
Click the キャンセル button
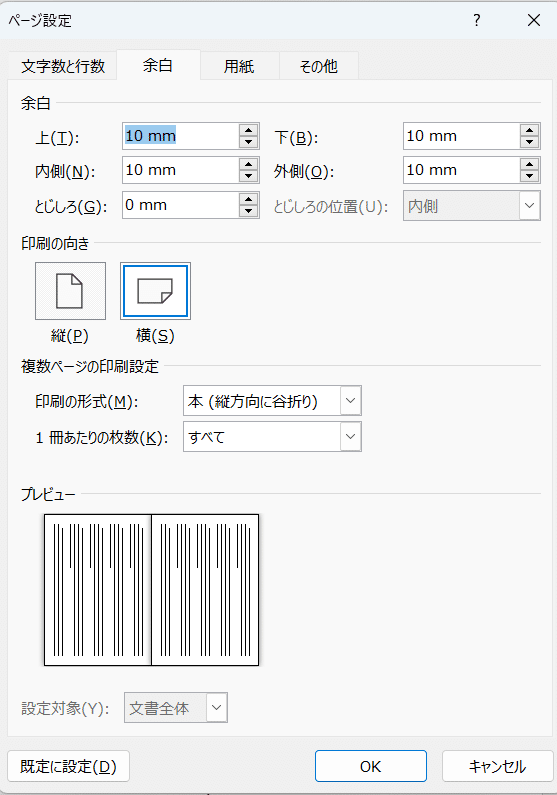click(497, 767)
